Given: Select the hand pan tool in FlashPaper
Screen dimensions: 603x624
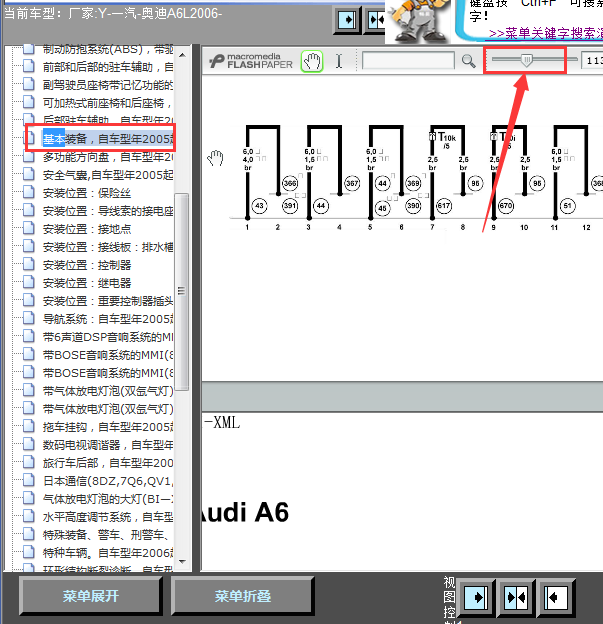Looking at the screenshot, I should pos(312,61).
